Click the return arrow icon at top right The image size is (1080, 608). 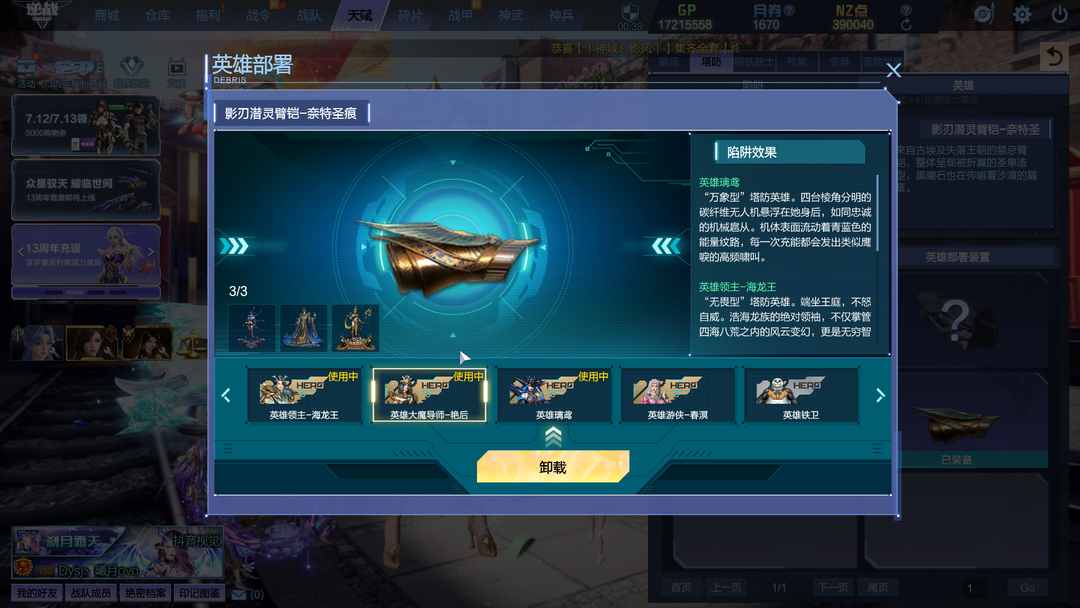pos(1054,56)
